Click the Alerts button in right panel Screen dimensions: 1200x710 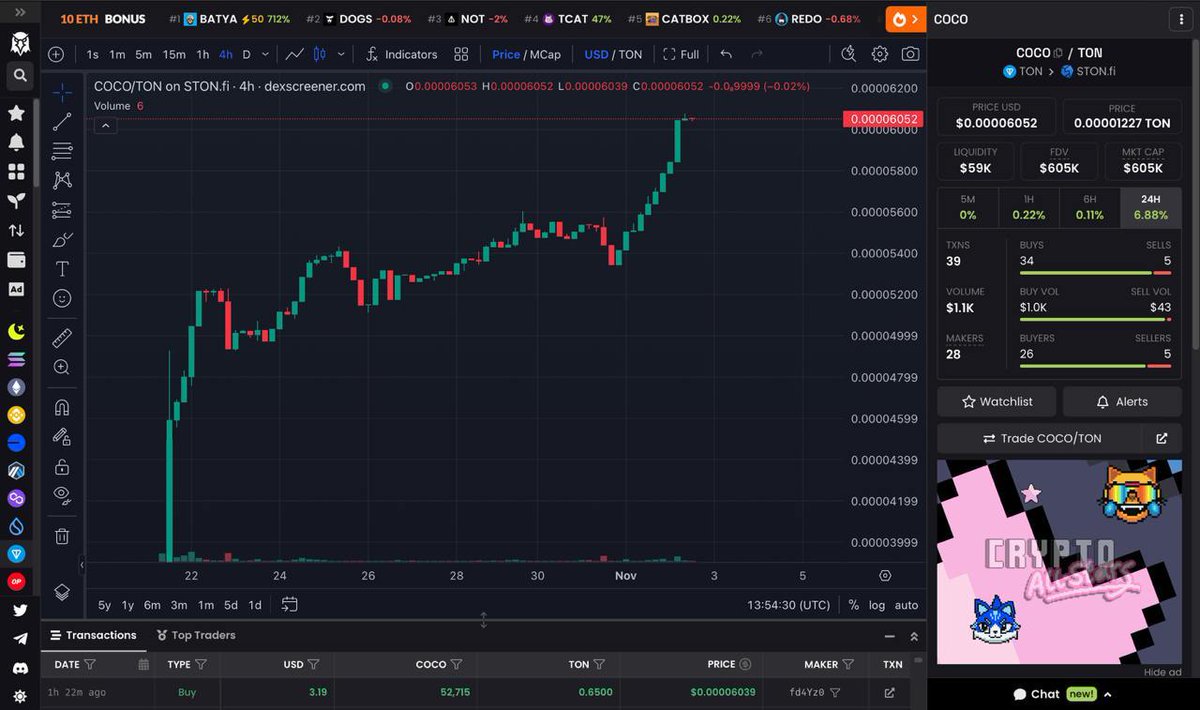pyautogui.click(x=1122, y=401)
